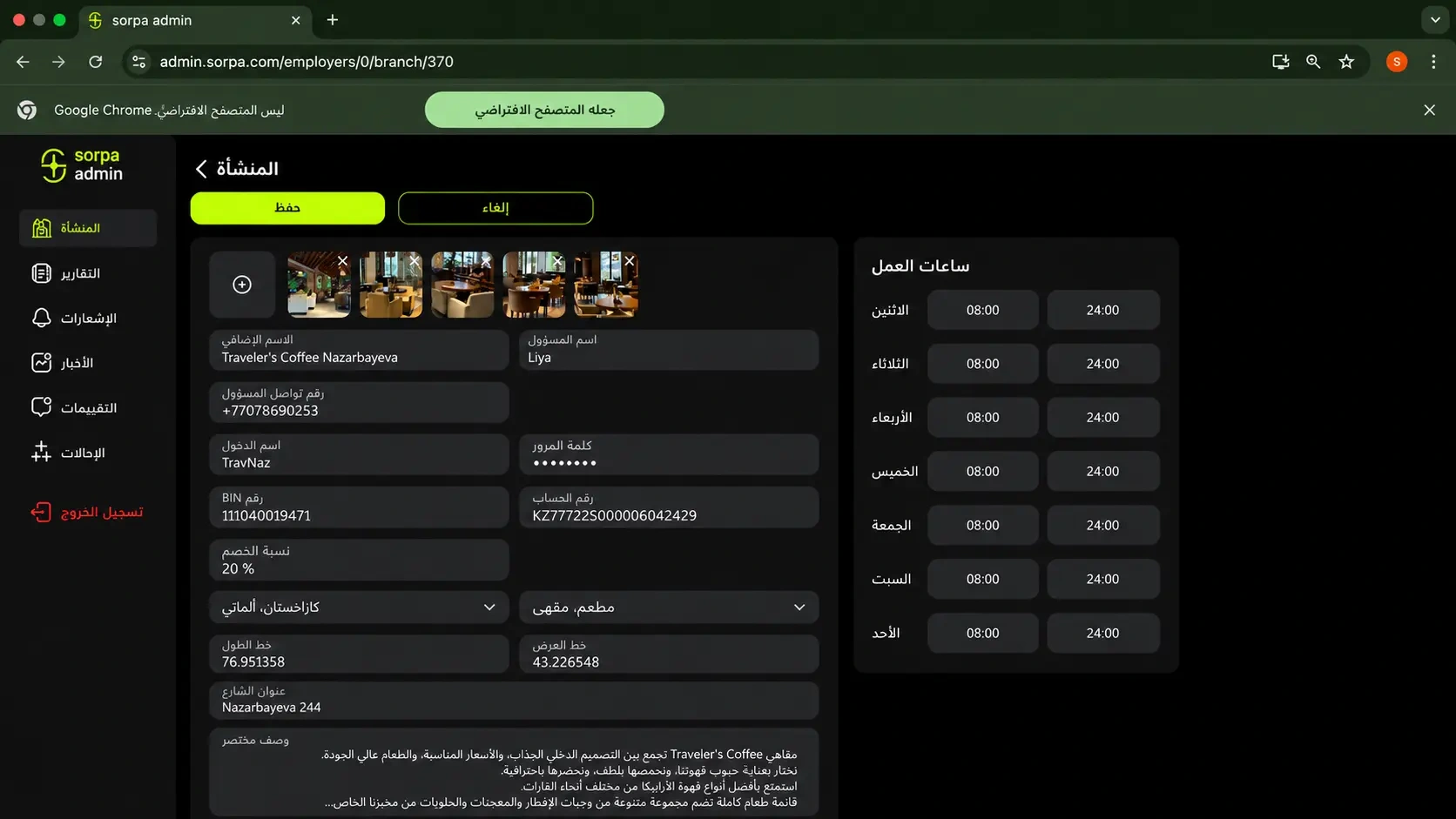Click the كلمة المرور password field
Screen dimensions: 1456x819
[x=669, y=454]
